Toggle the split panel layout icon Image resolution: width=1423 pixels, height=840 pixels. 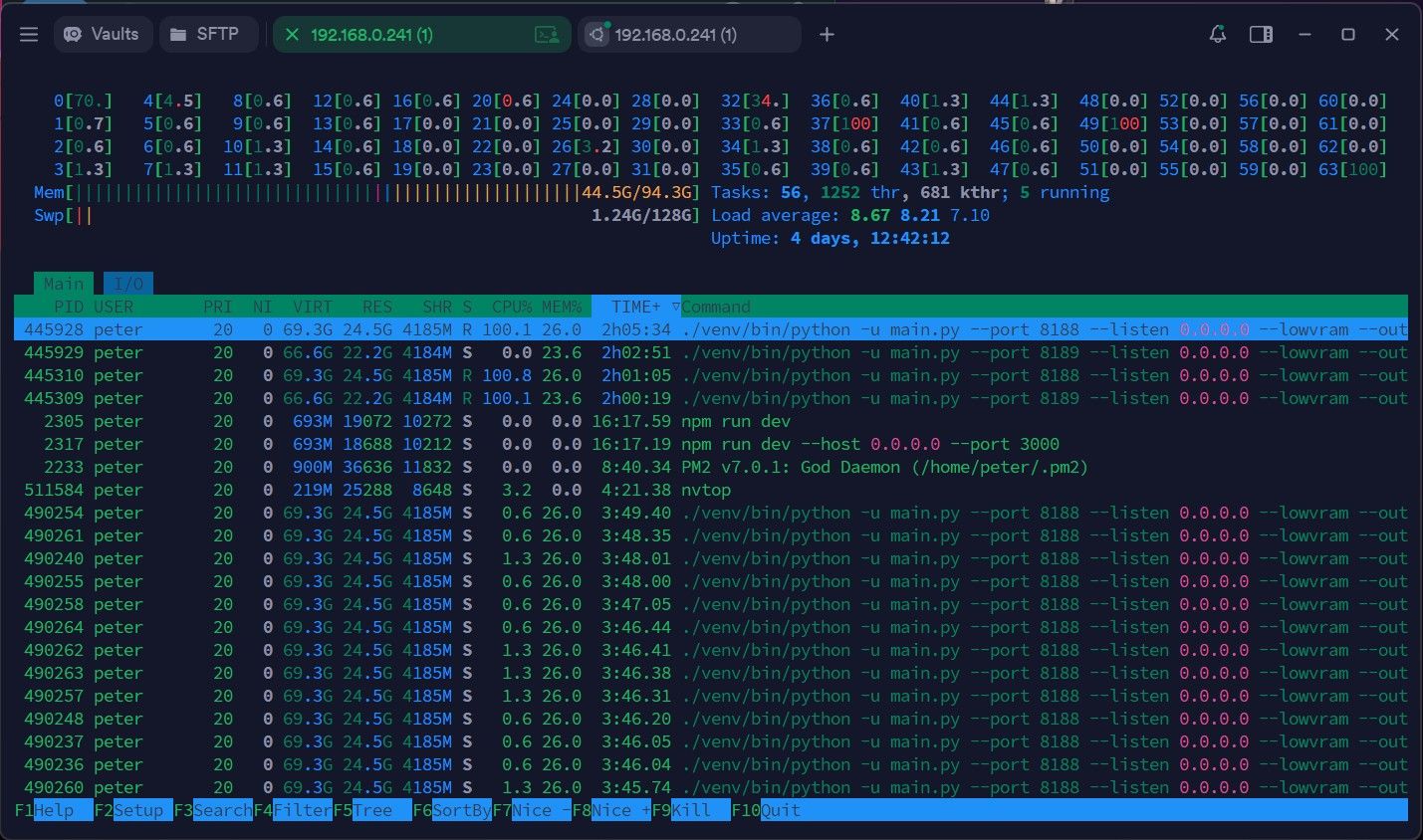1261,35
